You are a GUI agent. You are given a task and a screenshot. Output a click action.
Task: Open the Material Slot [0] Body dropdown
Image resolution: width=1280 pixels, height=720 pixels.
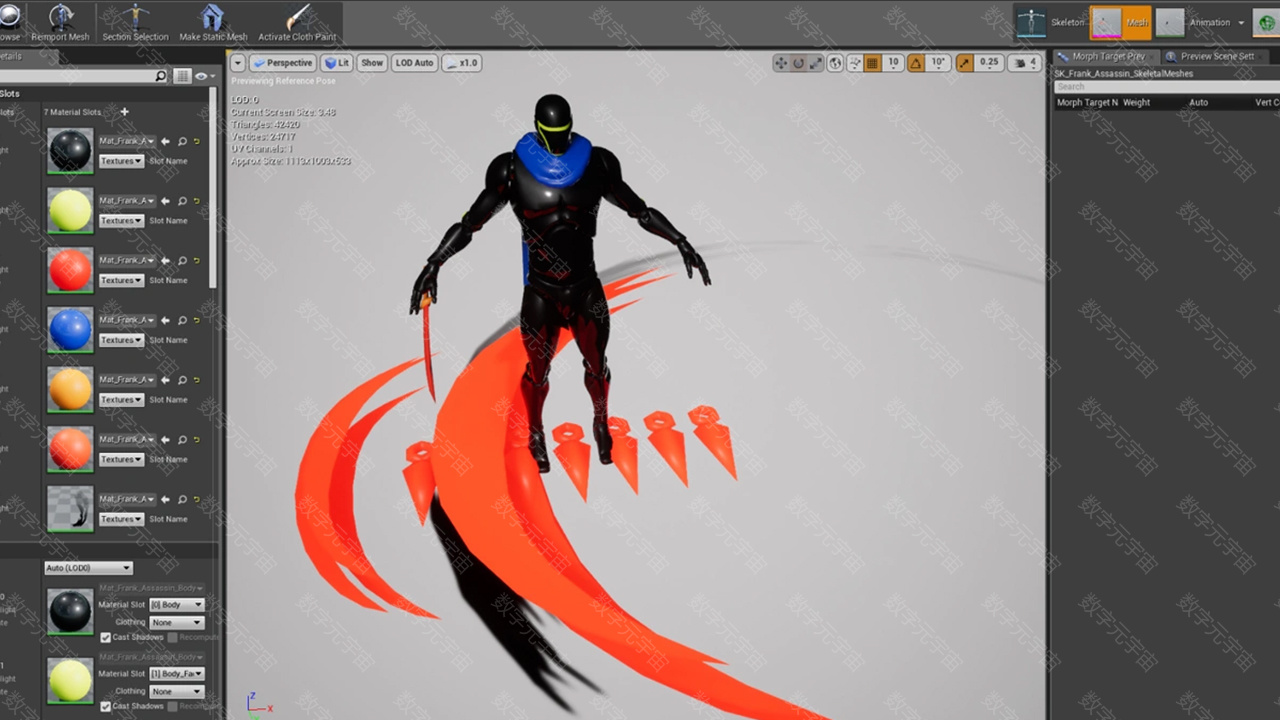(x=176, y=605)
